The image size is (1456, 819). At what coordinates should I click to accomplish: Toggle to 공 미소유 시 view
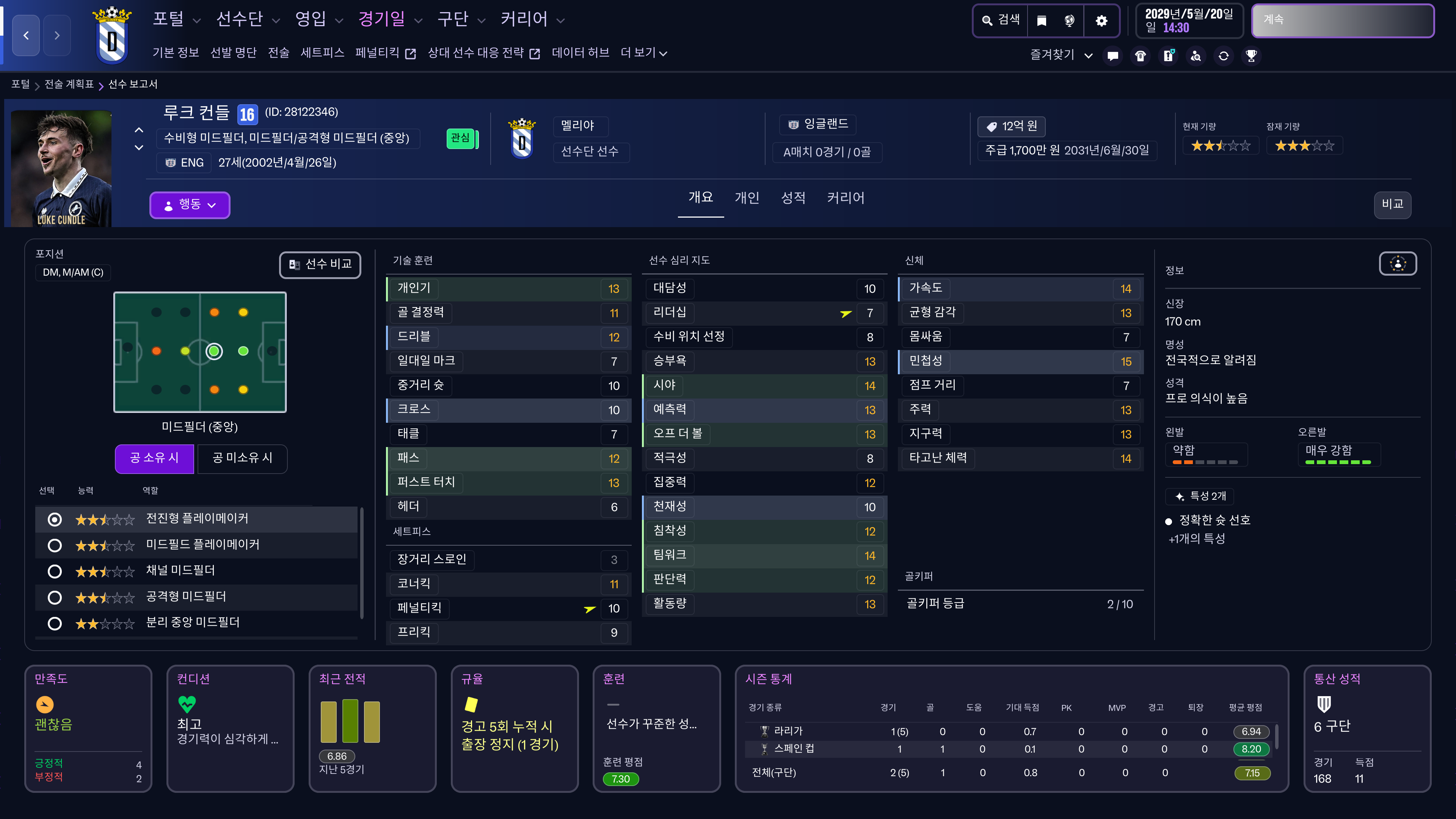coord(242,458)
